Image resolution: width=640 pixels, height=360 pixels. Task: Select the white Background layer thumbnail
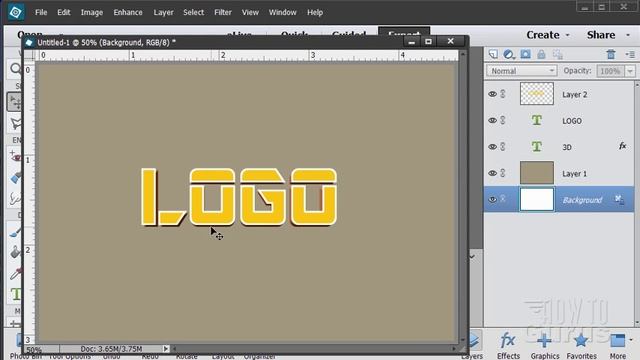537,199
